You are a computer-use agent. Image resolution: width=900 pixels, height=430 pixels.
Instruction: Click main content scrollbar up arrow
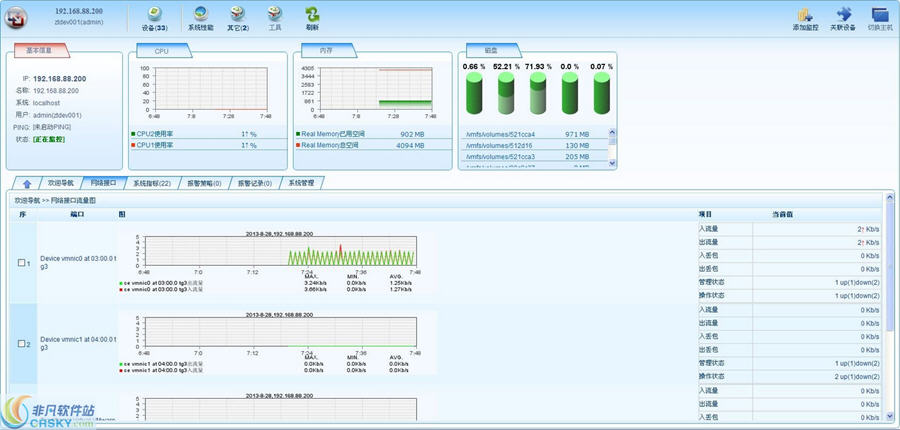[x=890, y=197]
